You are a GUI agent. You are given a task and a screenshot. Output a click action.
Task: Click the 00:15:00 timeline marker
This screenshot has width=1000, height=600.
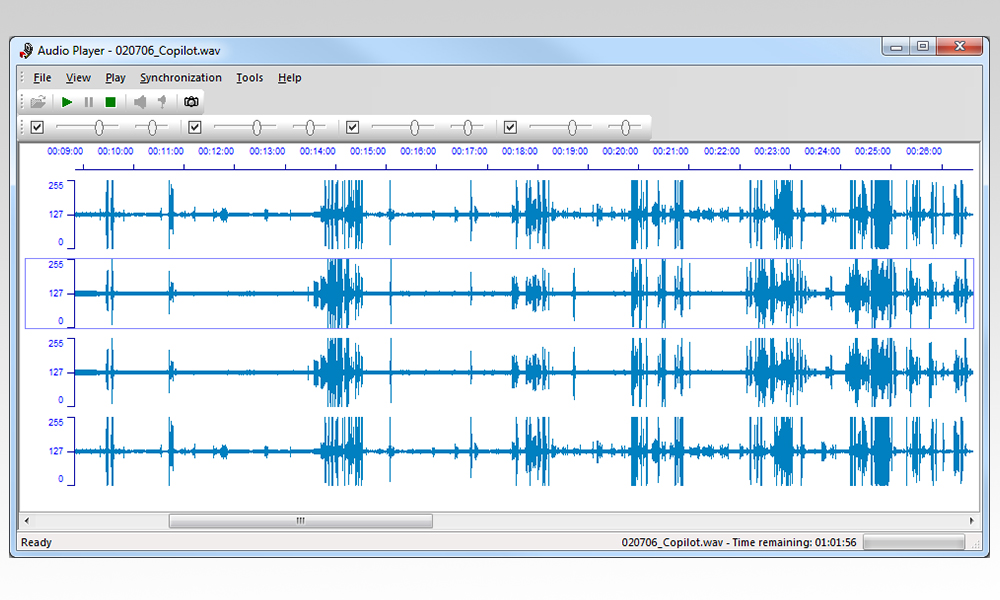(367, 152)
